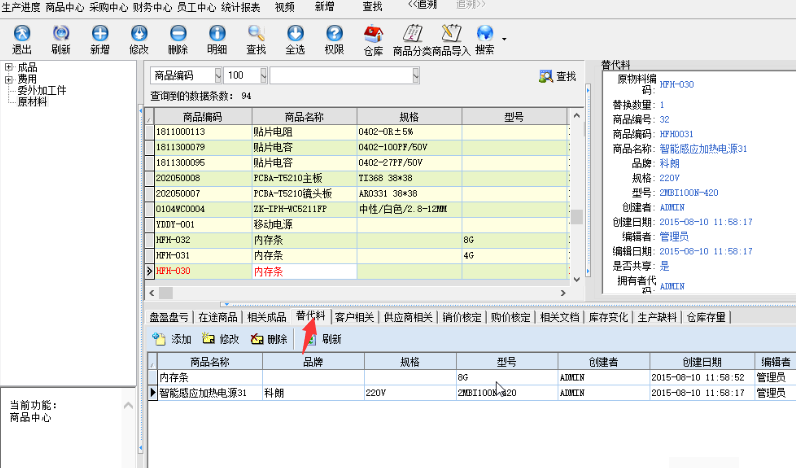796x468 pixels.
Task: Switch to the 生产缺料 tab
Action: pyautogui.click(x=657, y=317)
